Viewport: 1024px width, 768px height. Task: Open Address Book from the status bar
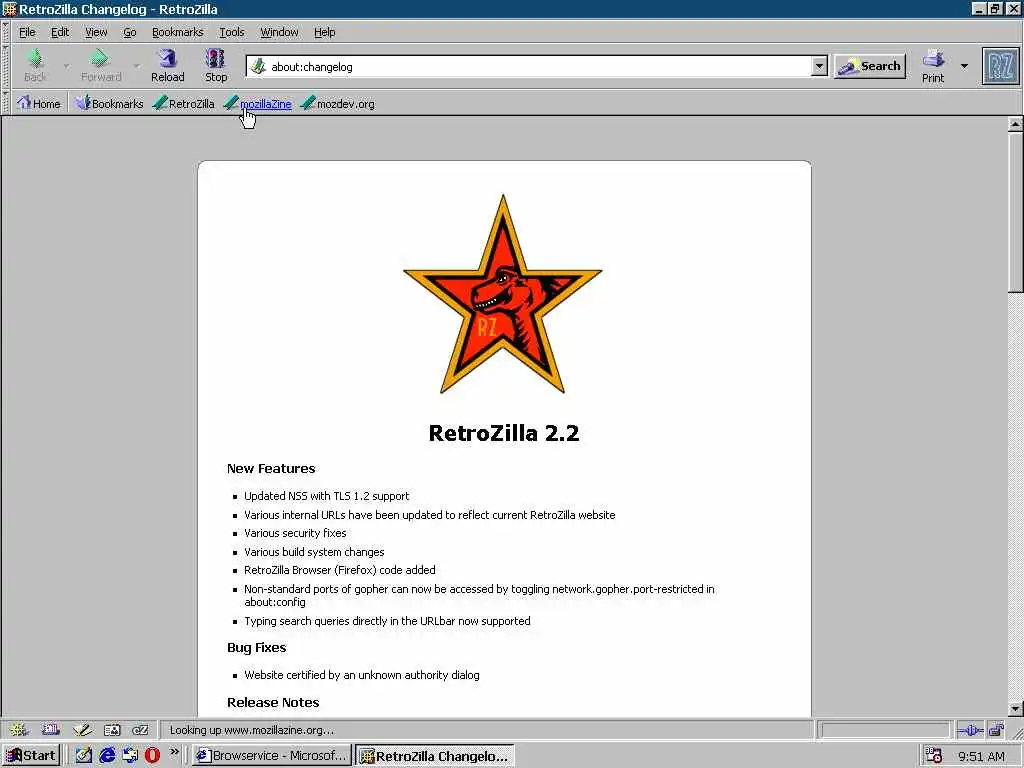(x=112, y=730)
